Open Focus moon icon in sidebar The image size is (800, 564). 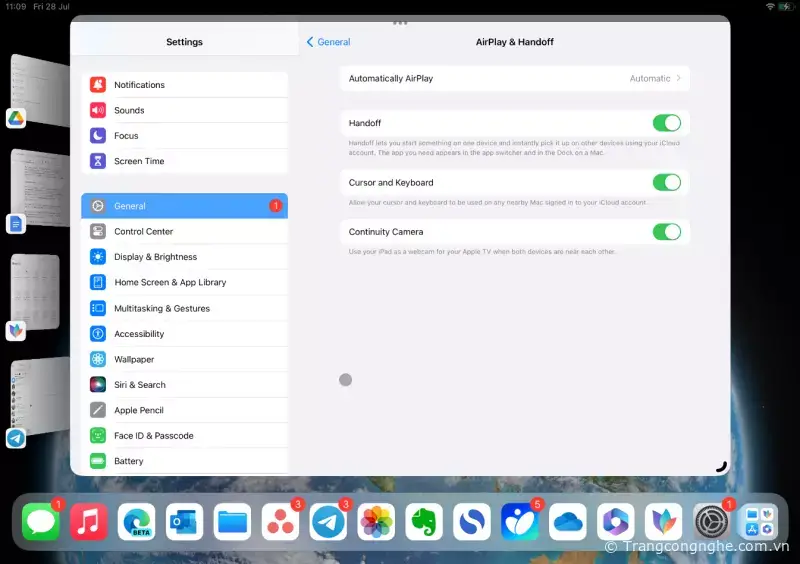pos(98,136)
